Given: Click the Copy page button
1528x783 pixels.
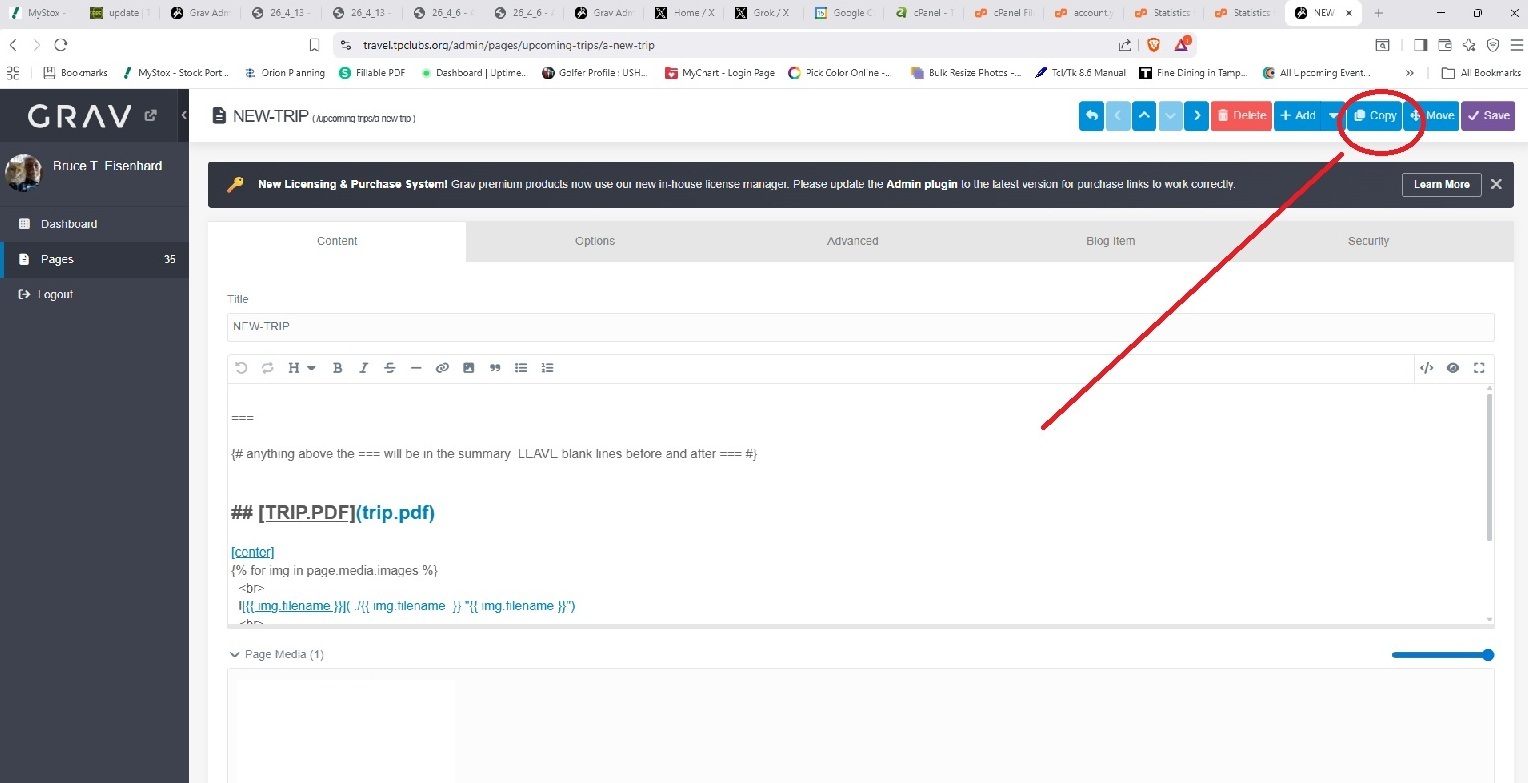Looking at the screenshot, I should point(1374,116).
